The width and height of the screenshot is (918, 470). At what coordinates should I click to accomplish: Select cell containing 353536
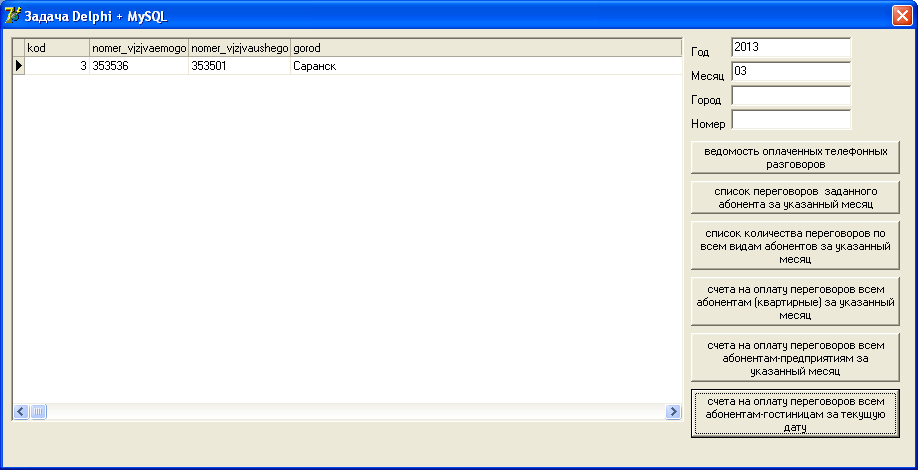139,66
